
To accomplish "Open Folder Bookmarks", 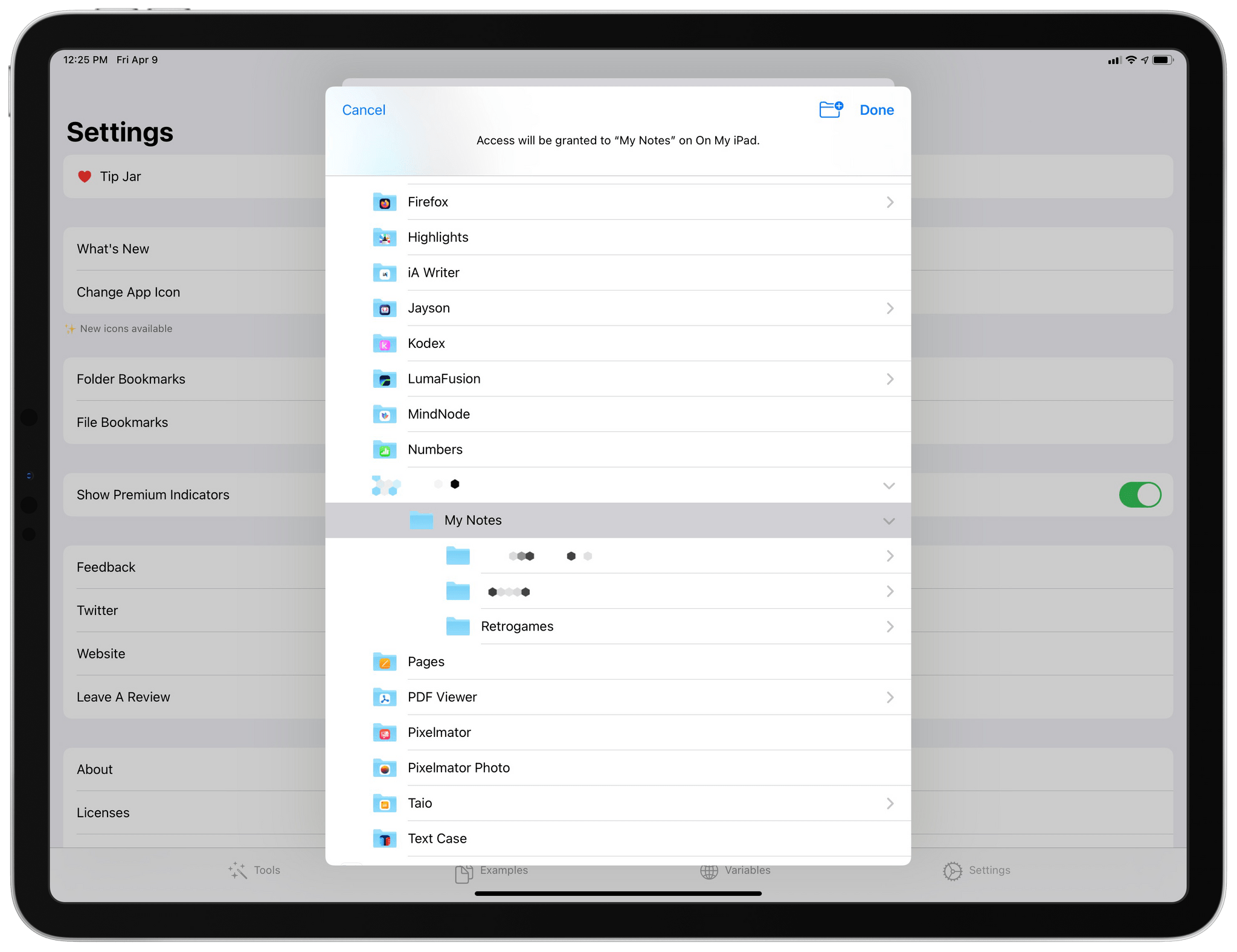I will (x=194, y=379).
